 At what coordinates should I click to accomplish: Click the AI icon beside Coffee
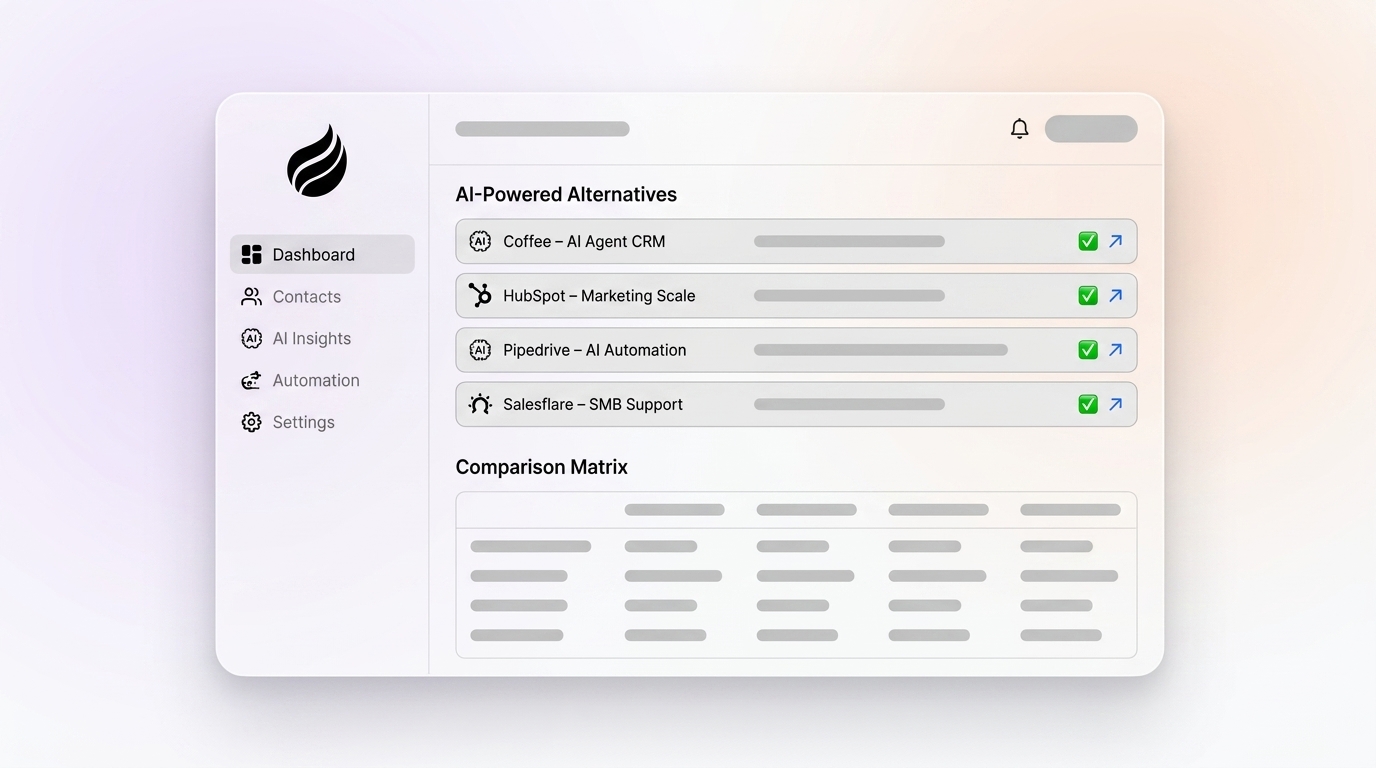coord(480,242)
